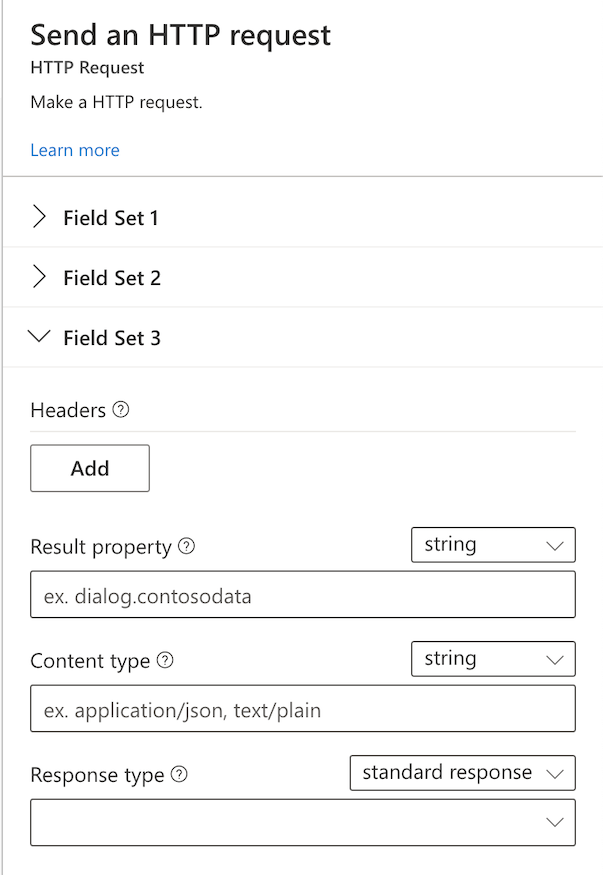This screenshot has width=603, height=875.
Task: Focus the Content type input field
Action: point(303,709)
